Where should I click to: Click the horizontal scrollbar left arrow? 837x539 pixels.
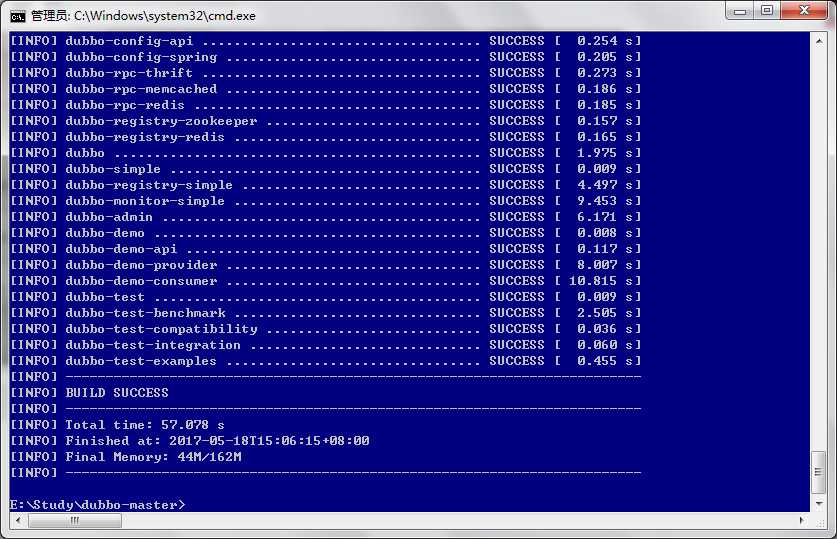pos(18,520)
